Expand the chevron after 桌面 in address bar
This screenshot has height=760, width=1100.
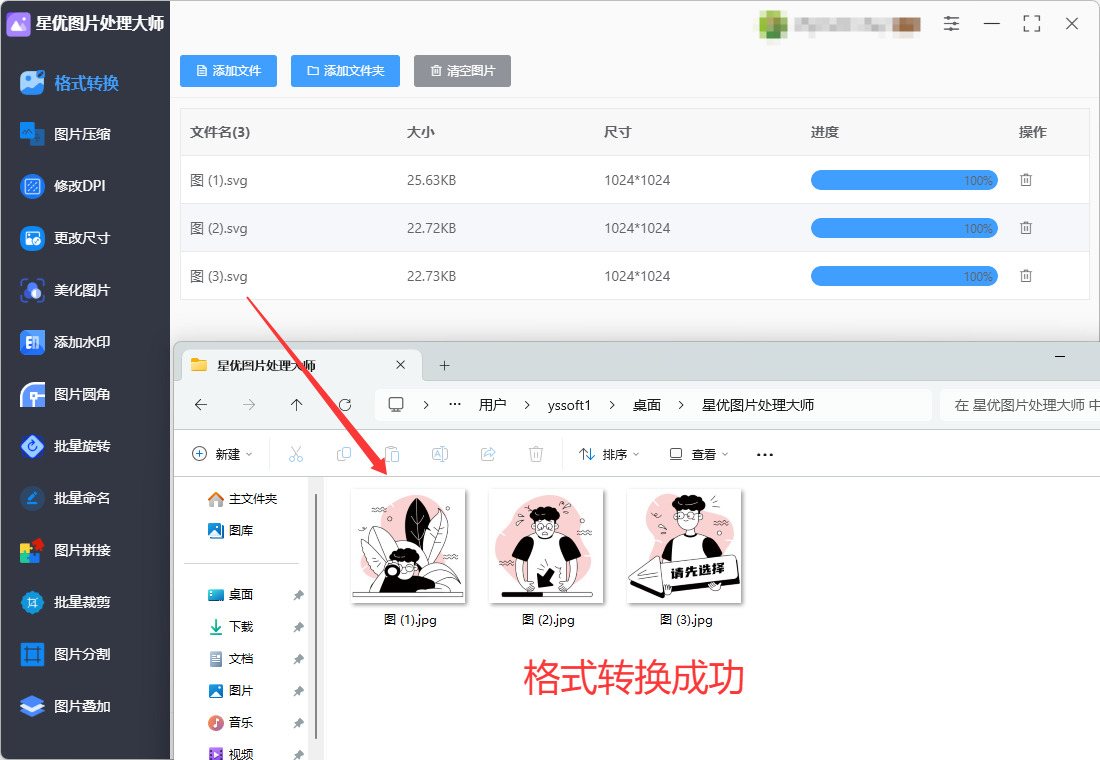tap(680, 405)
